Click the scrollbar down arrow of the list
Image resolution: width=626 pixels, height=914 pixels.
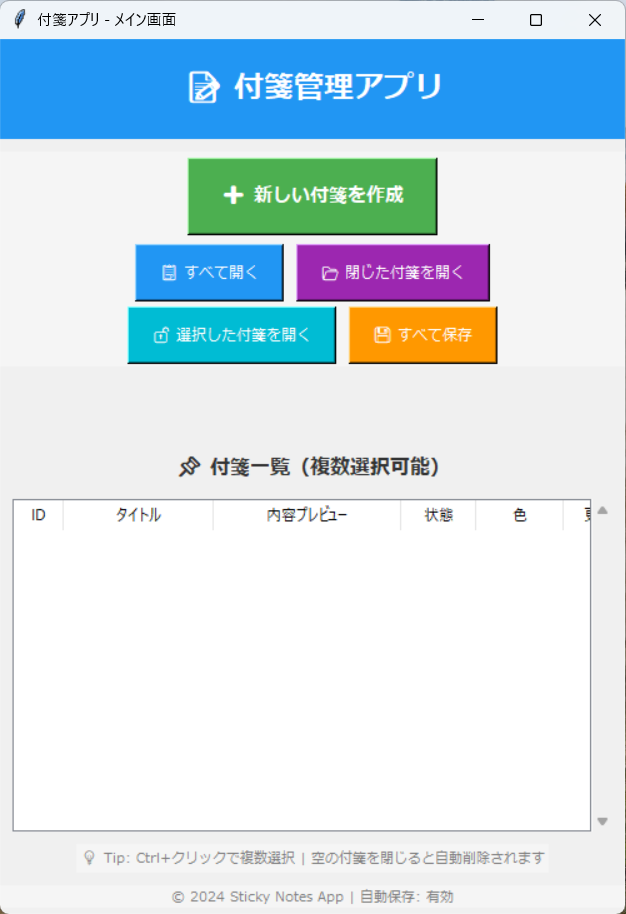[603, 821]
